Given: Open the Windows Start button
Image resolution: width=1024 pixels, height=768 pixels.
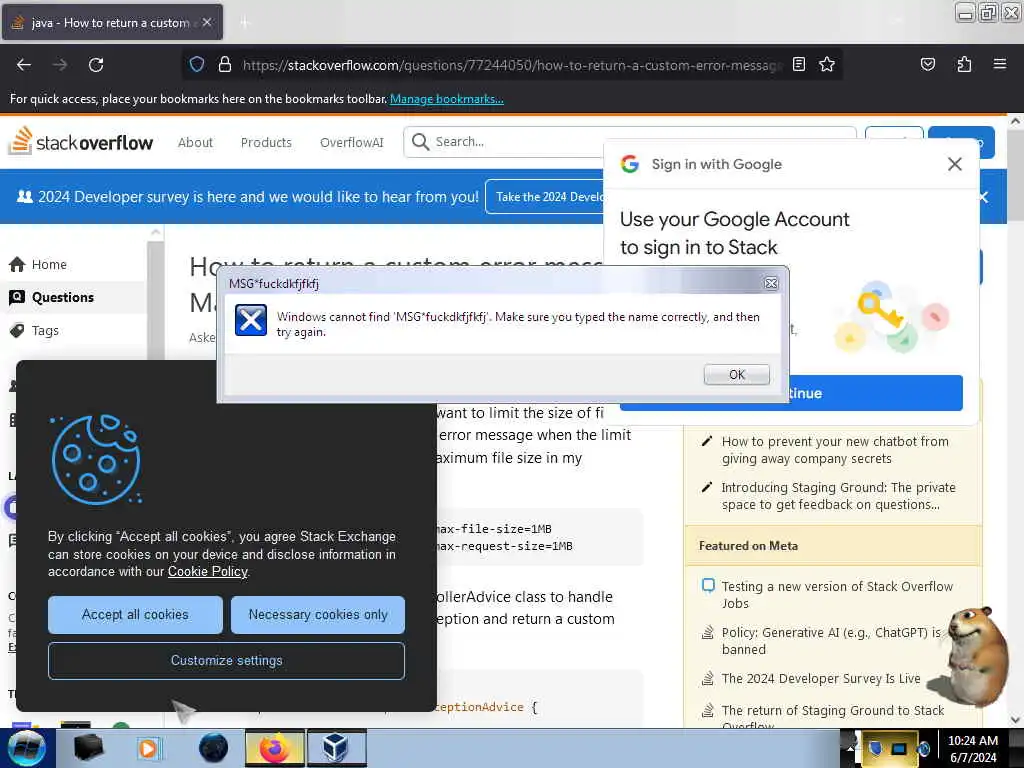Looking at the screenshot, I should tap(26, 748).
